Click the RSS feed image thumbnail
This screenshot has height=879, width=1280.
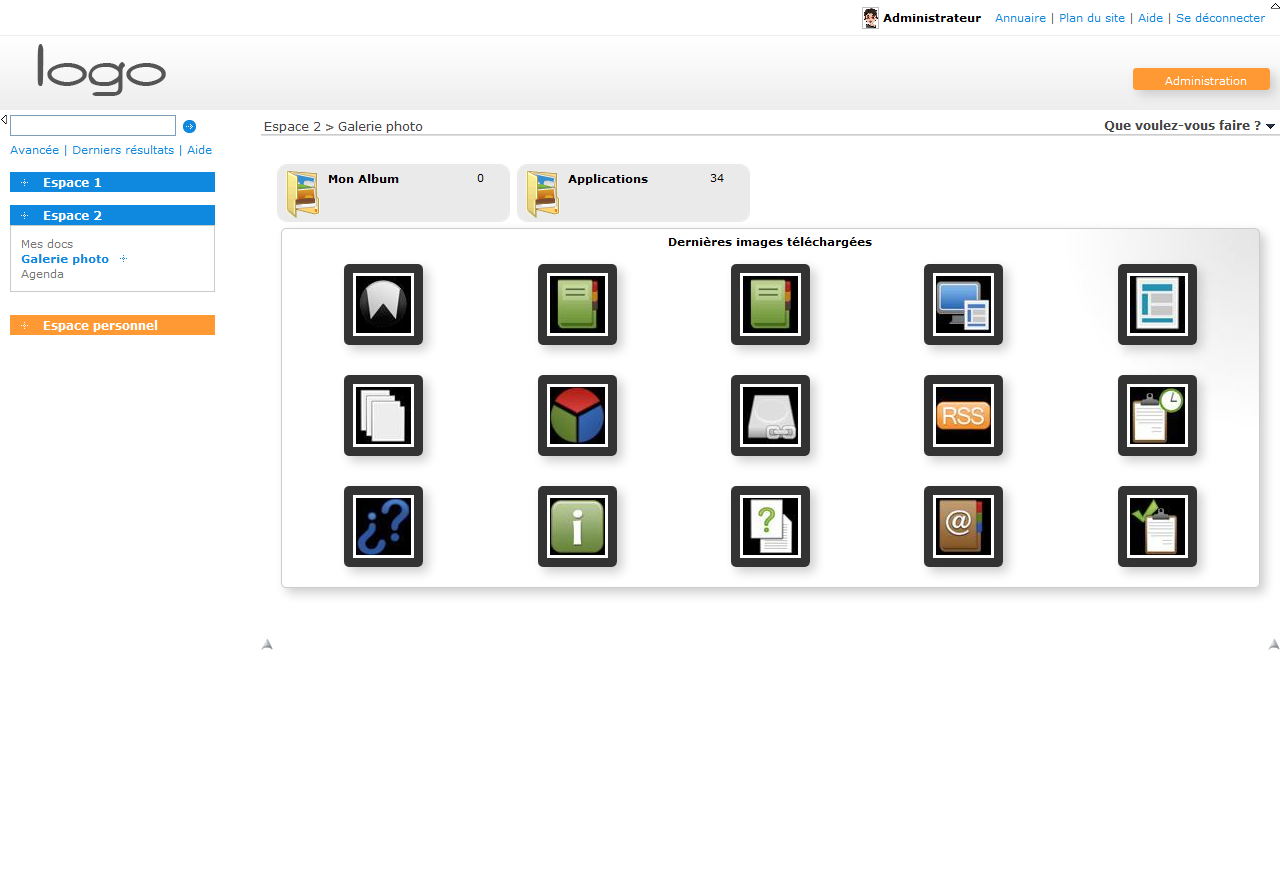(x=963, y=415)
